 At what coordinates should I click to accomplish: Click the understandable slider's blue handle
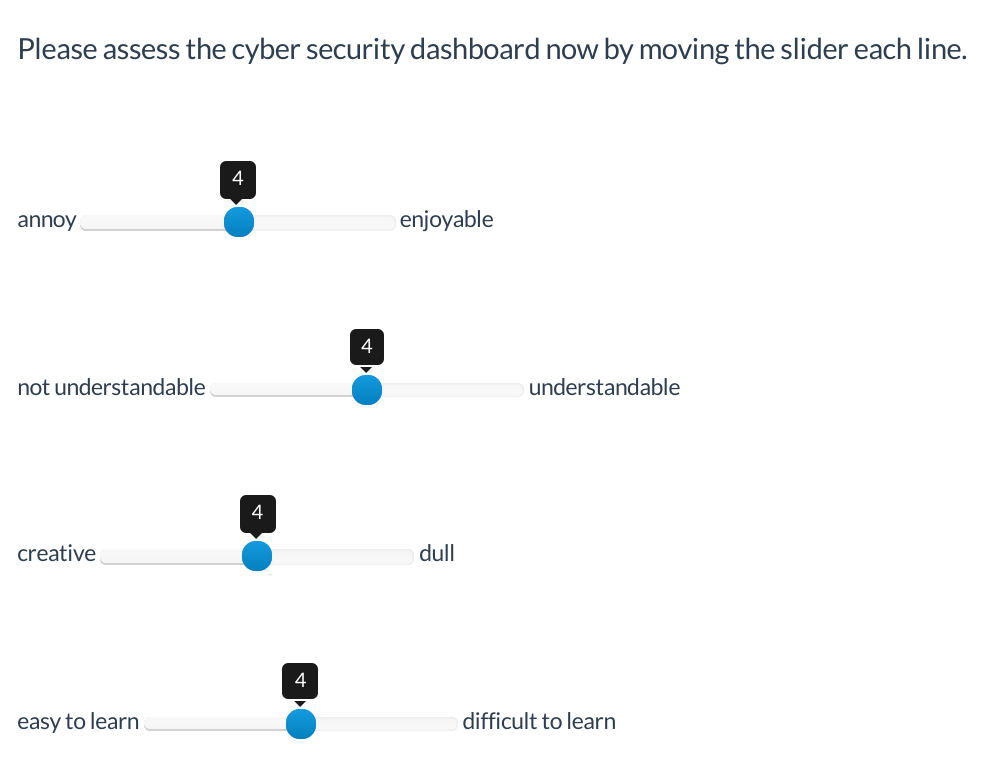(367, 390)
